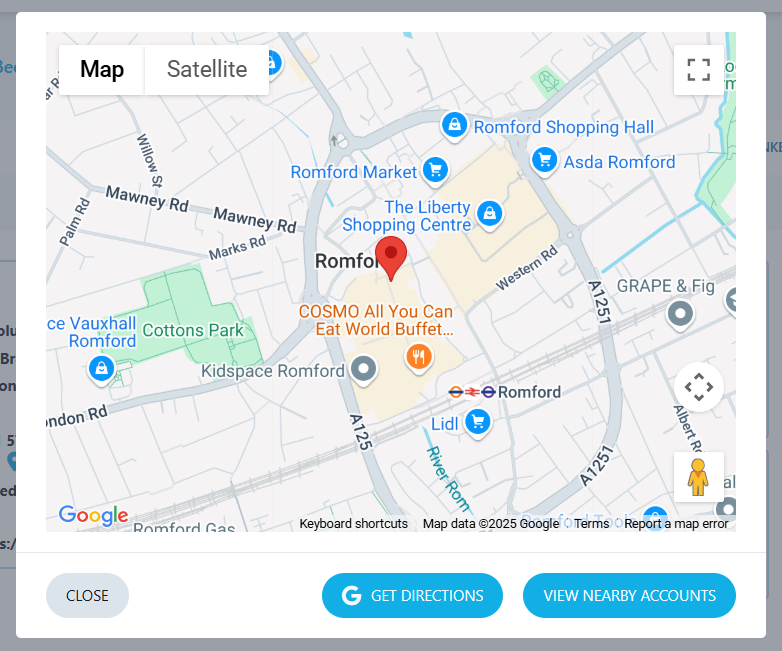Select the GRAPE & Fig pin icon

point(680,315)
